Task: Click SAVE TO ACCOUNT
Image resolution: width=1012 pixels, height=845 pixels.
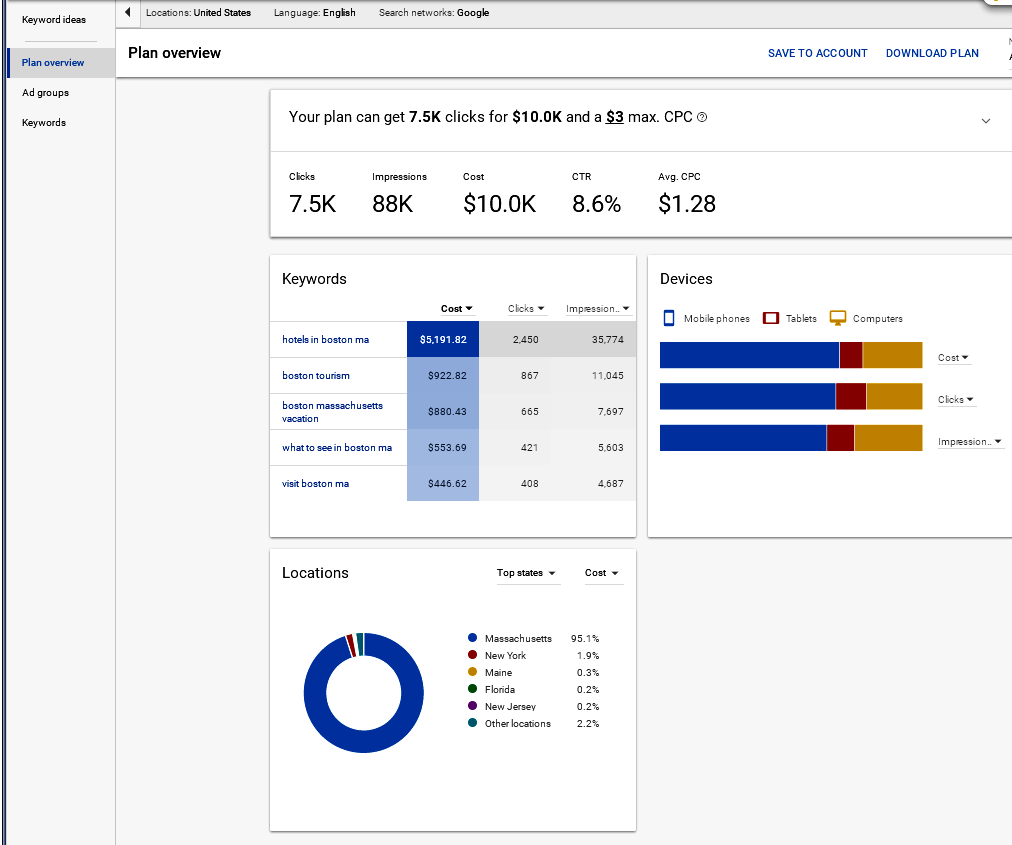Action: click(x=817, y=53)
